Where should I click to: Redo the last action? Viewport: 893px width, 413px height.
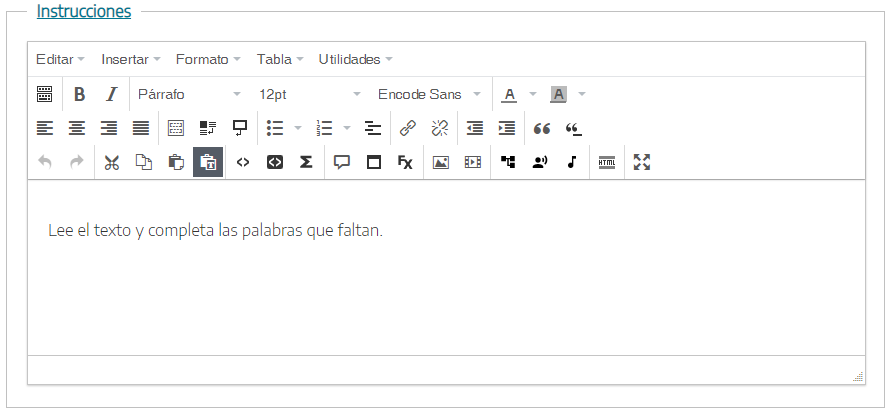pyautogui.click(x=77, y=162)
